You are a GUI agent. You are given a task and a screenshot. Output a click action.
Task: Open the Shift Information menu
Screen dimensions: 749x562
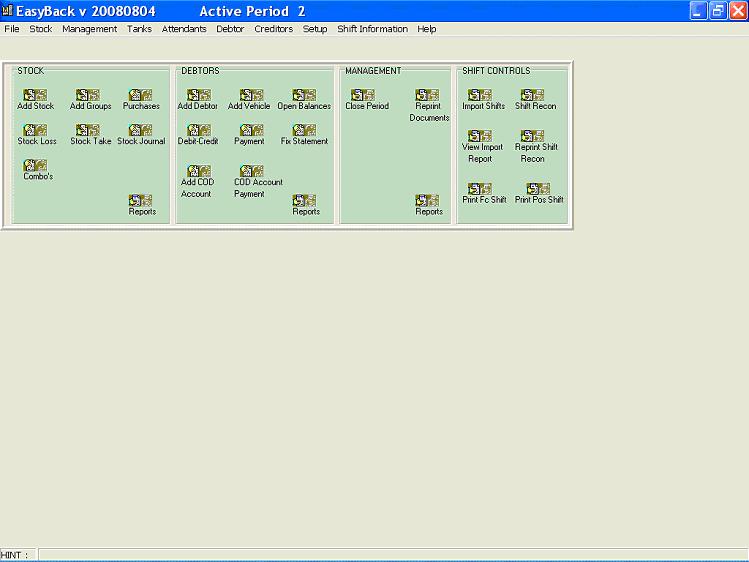point(373,29)
